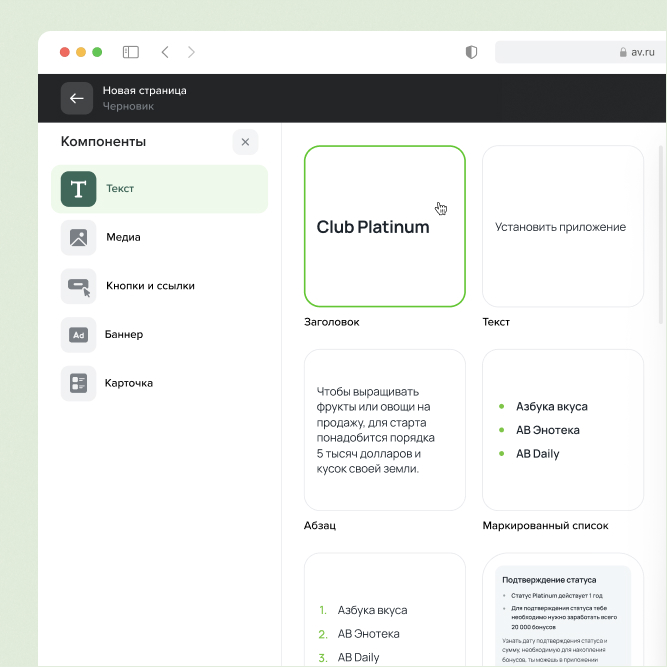Click the av.ru address bar

[x=580, y=52]
